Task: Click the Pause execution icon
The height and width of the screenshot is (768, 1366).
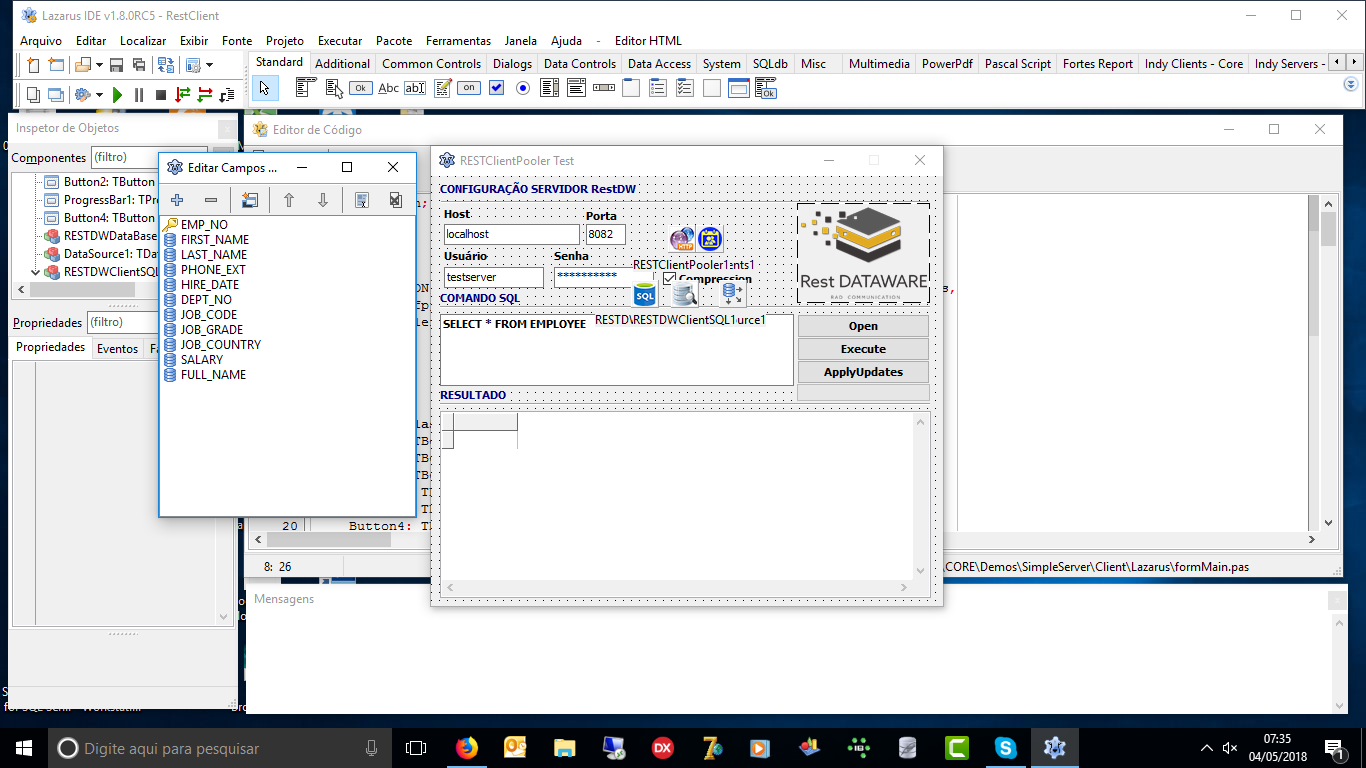Action: point(139,95)
